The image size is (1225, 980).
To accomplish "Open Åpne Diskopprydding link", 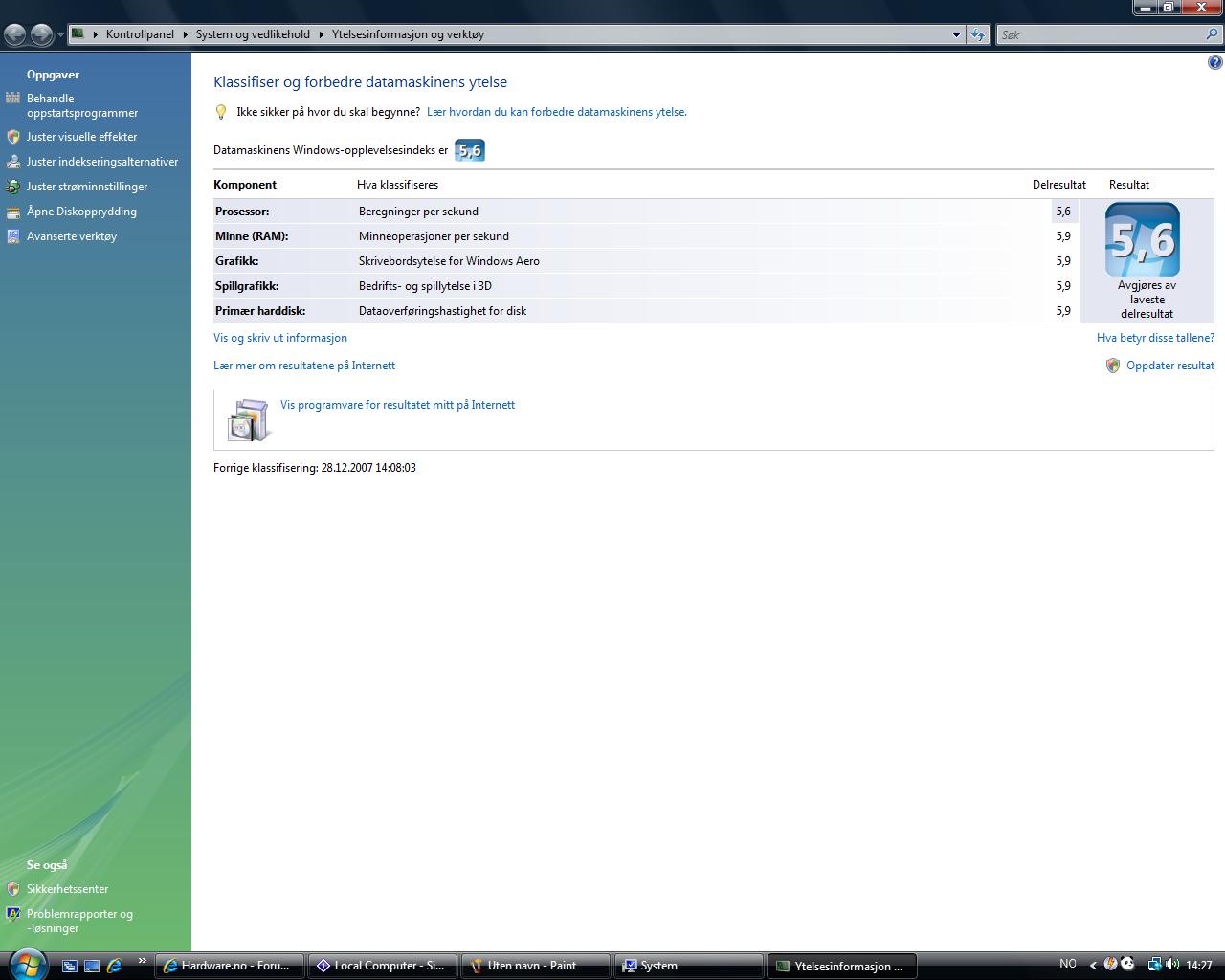I will click(x=81, y=212).
